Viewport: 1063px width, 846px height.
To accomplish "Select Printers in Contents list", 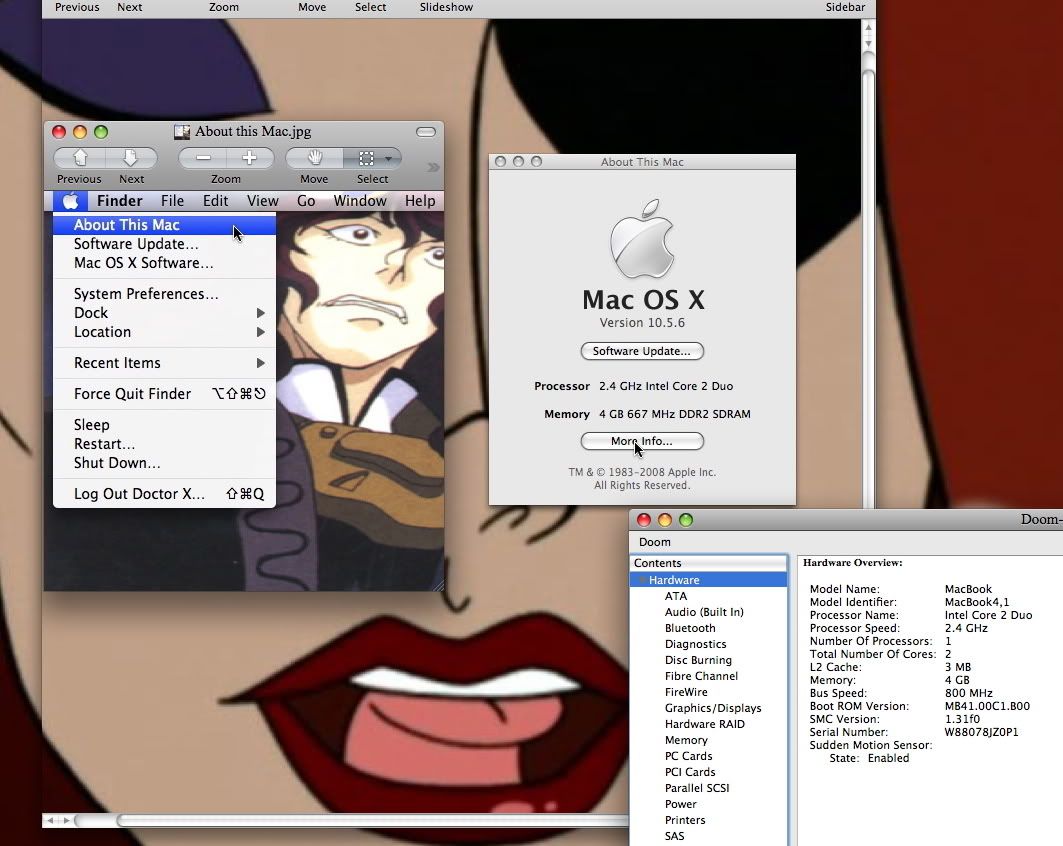I will tap(685, 820).
